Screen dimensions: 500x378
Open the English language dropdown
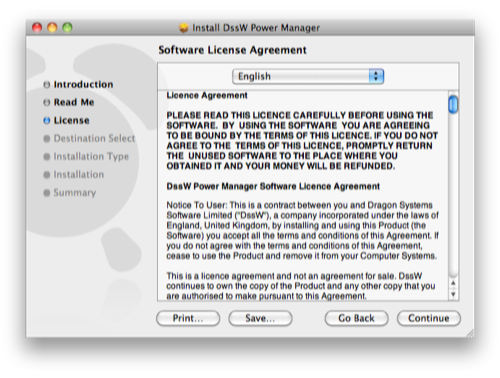308,76
